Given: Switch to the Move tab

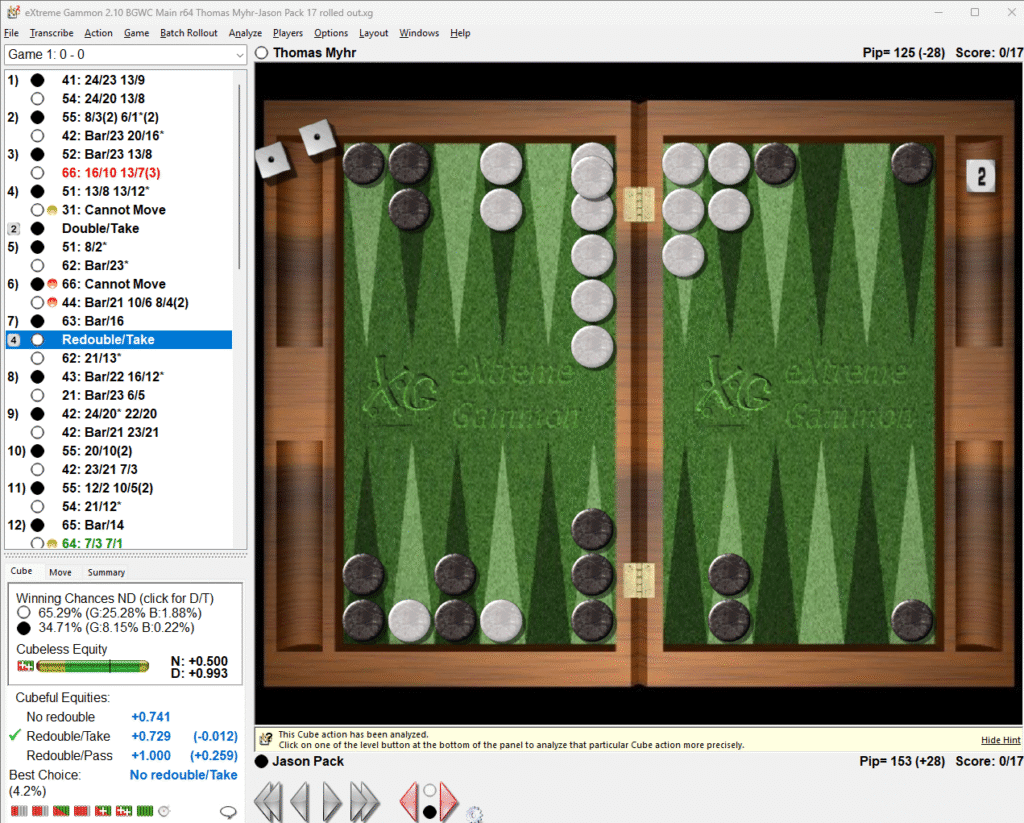Looking at the screenshot, I should pyautogui.click(x=60, y=572).
